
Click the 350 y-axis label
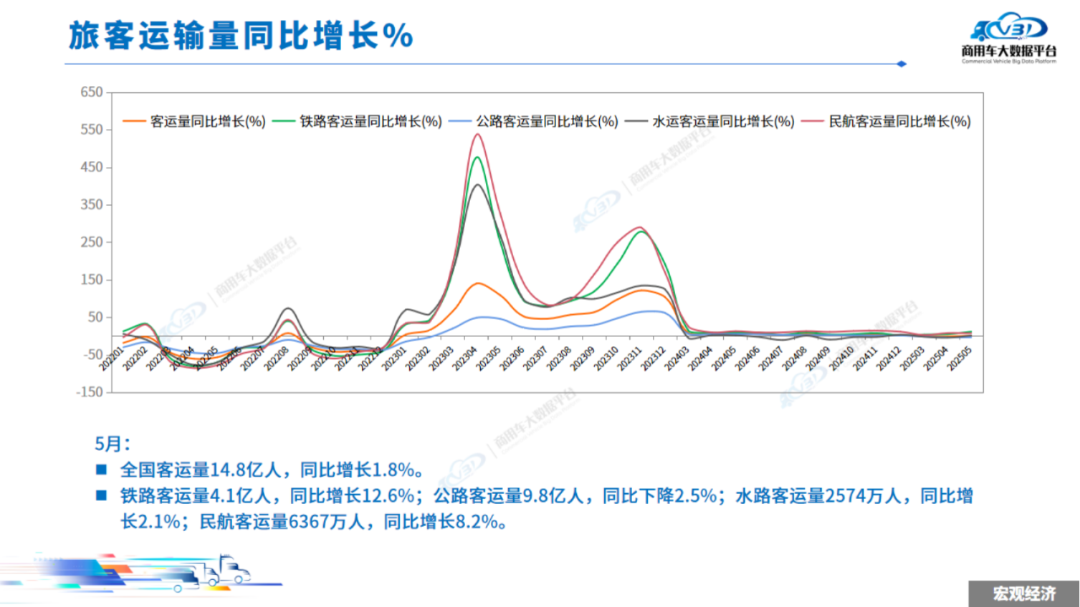(92, 205)
